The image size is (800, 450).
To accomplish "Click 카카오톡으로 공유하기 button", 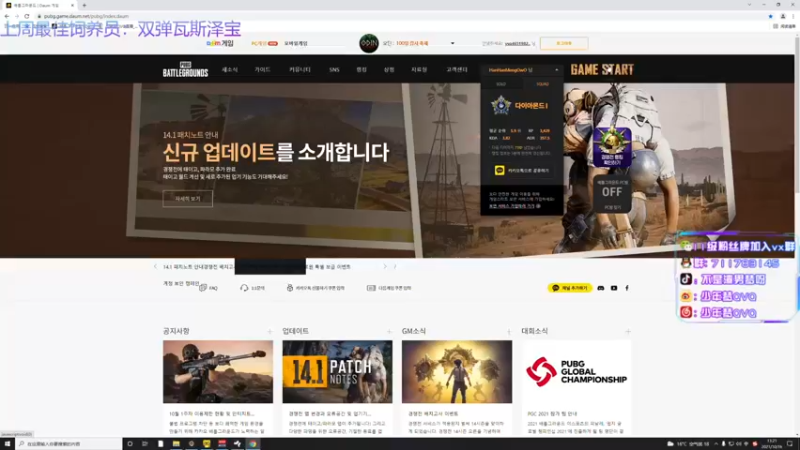I will click(522, 170).
